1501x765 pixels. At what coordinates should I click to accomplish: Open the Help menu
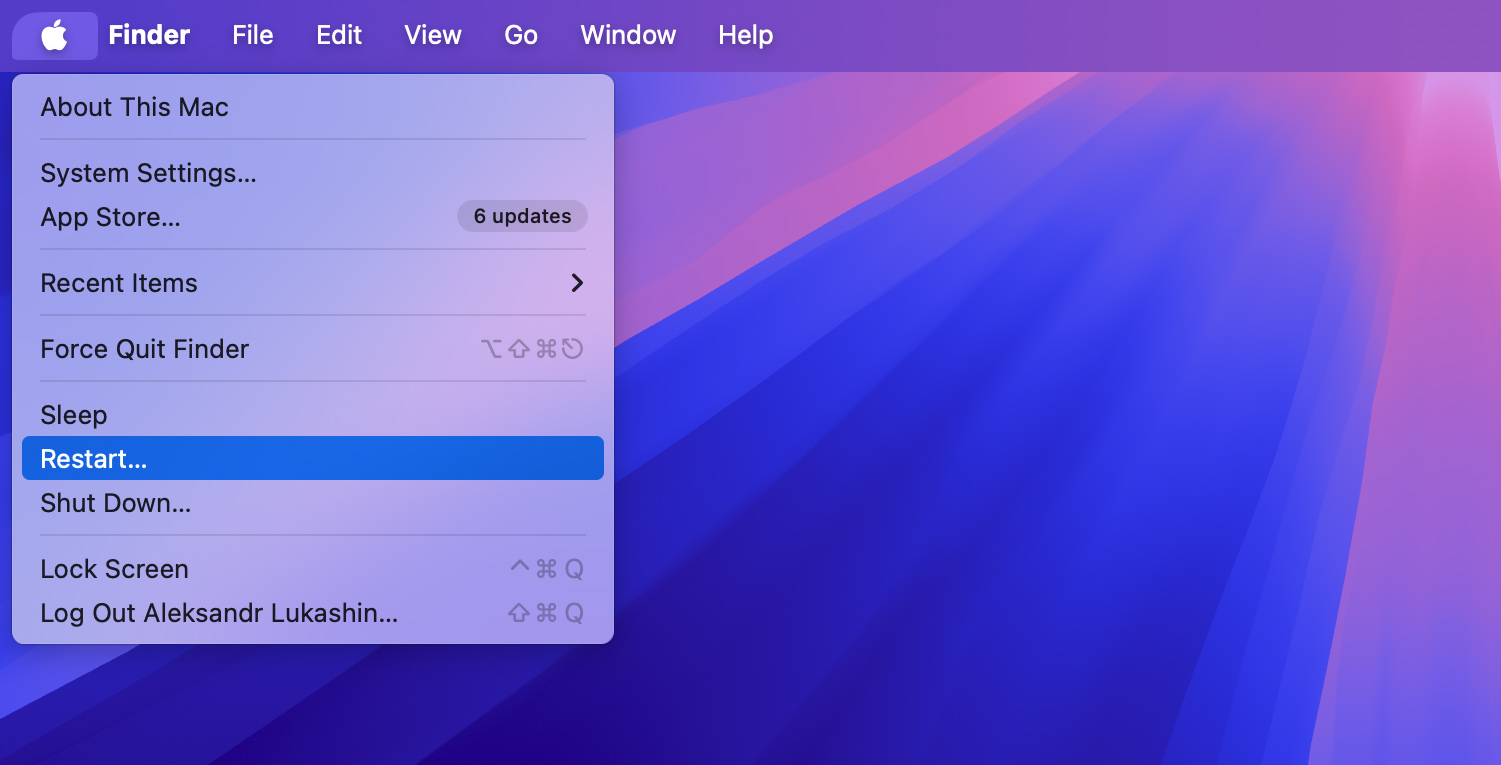tap(746, 35)
